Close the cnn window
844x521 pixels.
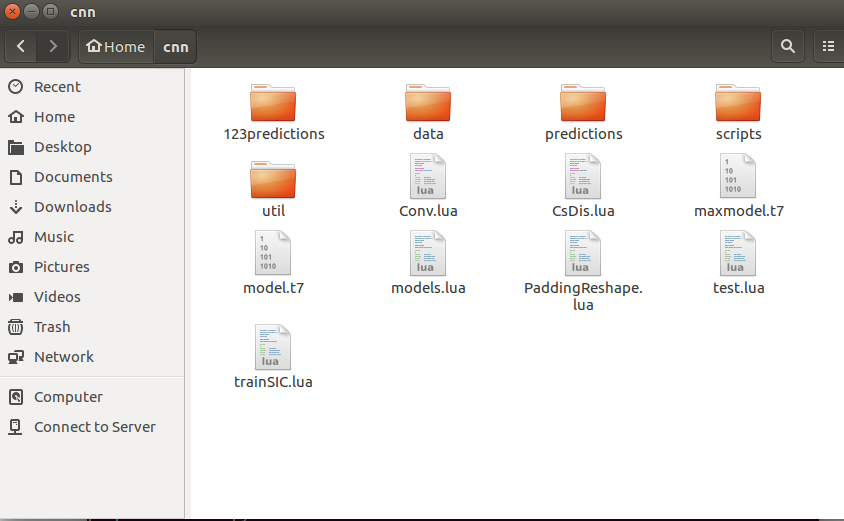point(12,11)
